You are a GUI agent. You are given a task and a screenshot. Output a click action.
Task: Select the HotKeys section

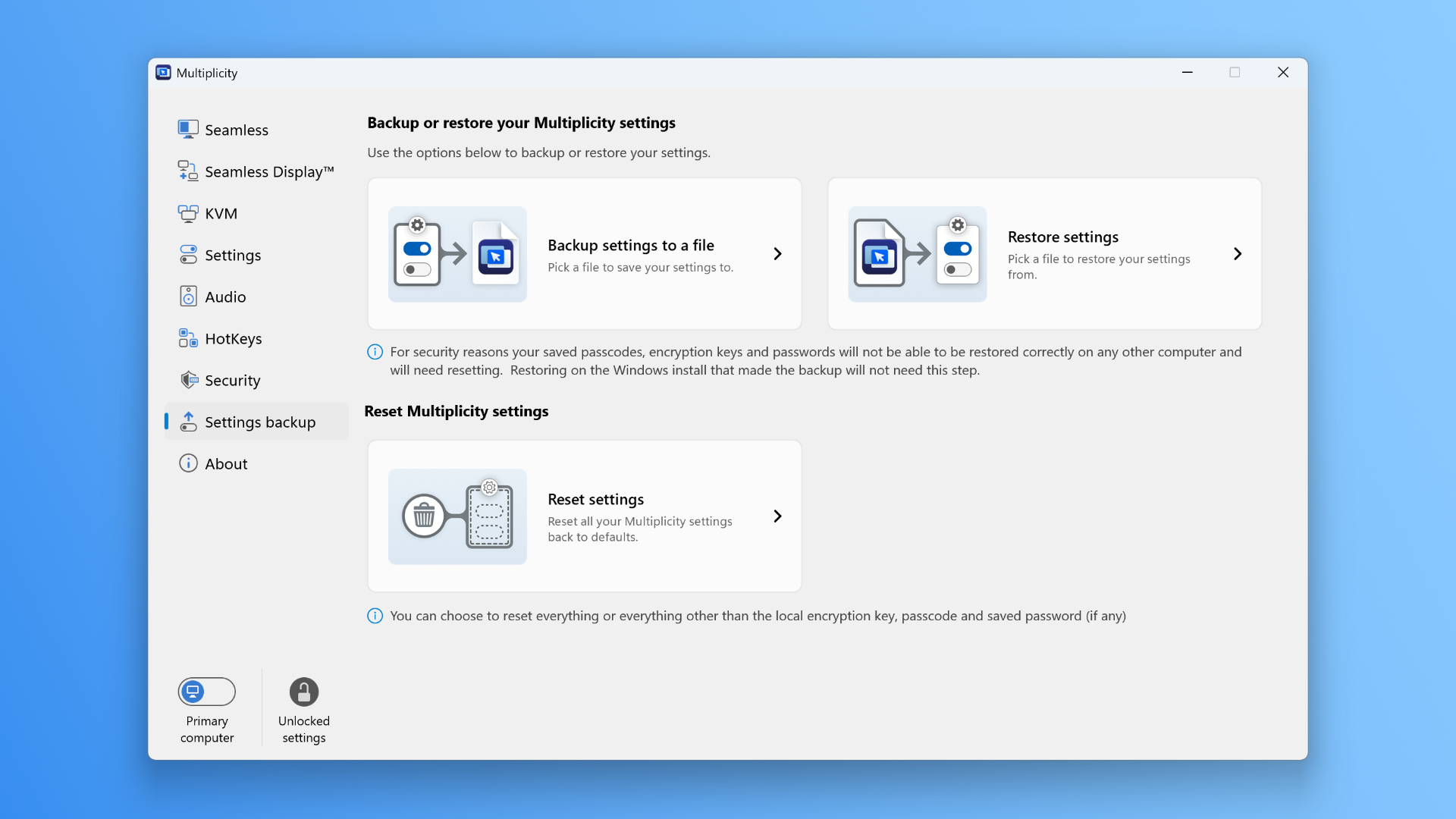tap(256, 338)
